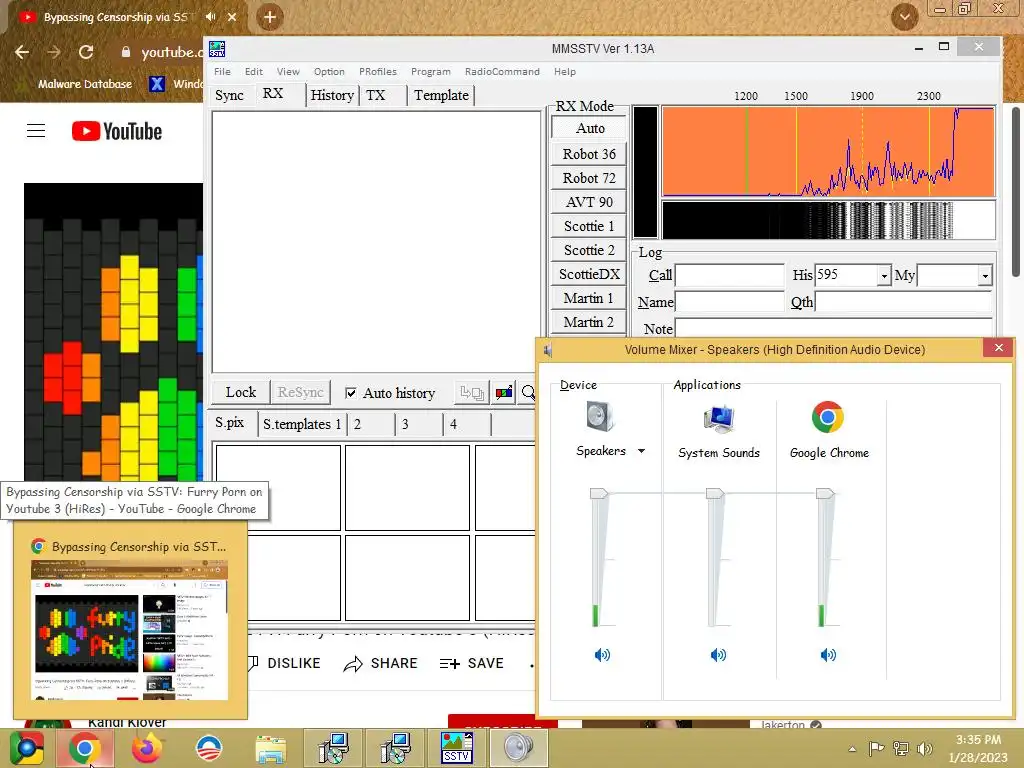
Task: Reload the Chrome page
Action: pyautogui.click(x=86, y=52)
